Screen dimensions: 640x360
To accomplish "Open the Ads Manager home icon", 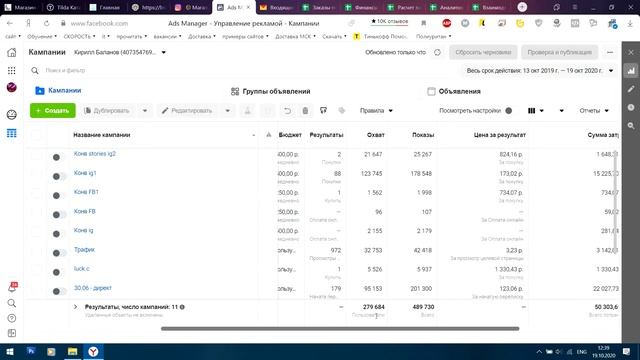I will (x=12, y=52).
